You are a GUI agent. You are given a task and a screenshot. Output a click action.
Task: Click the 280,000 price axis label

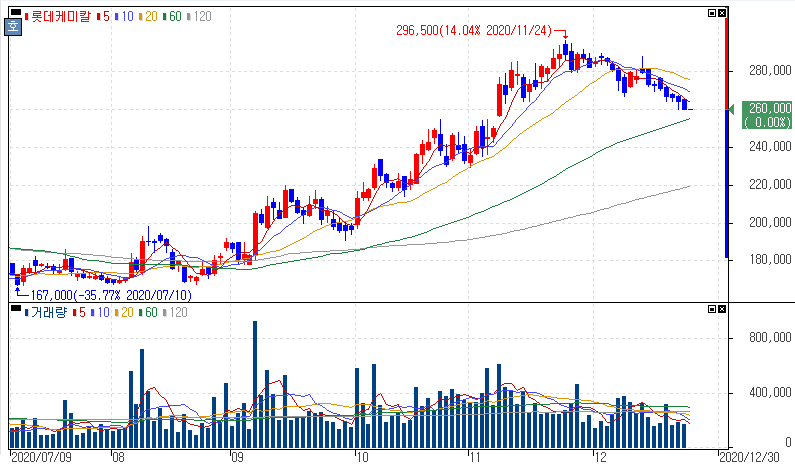point(770,70)
